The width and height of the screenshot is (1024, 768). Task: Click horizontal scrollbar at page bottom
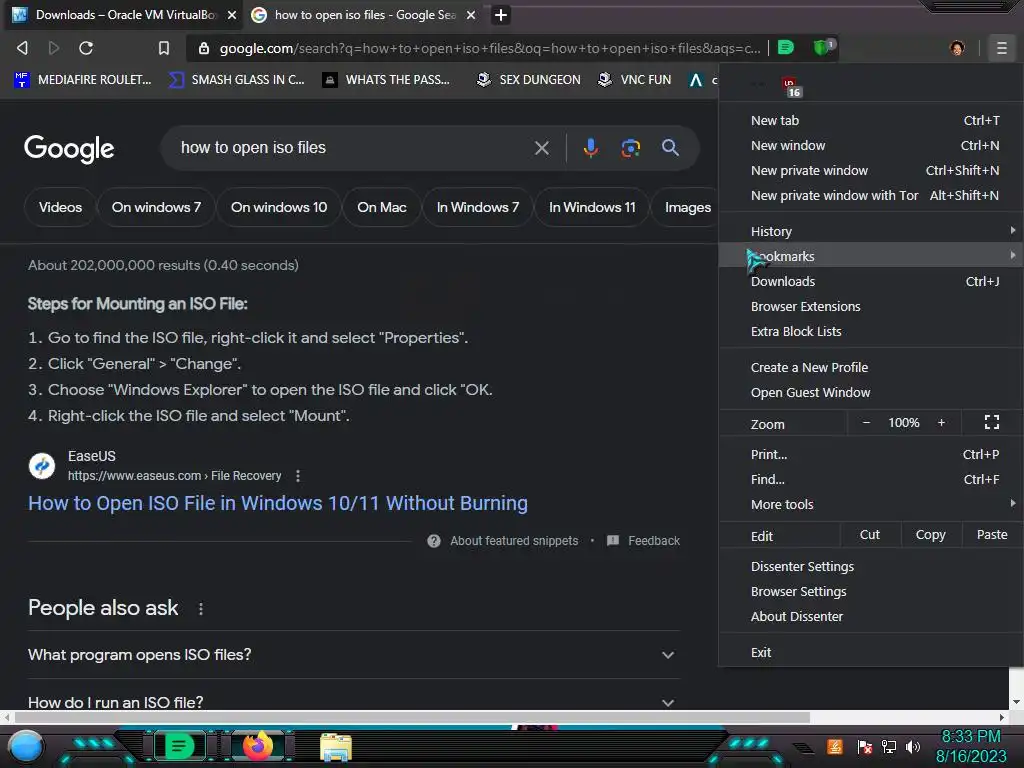coord(411,717)
